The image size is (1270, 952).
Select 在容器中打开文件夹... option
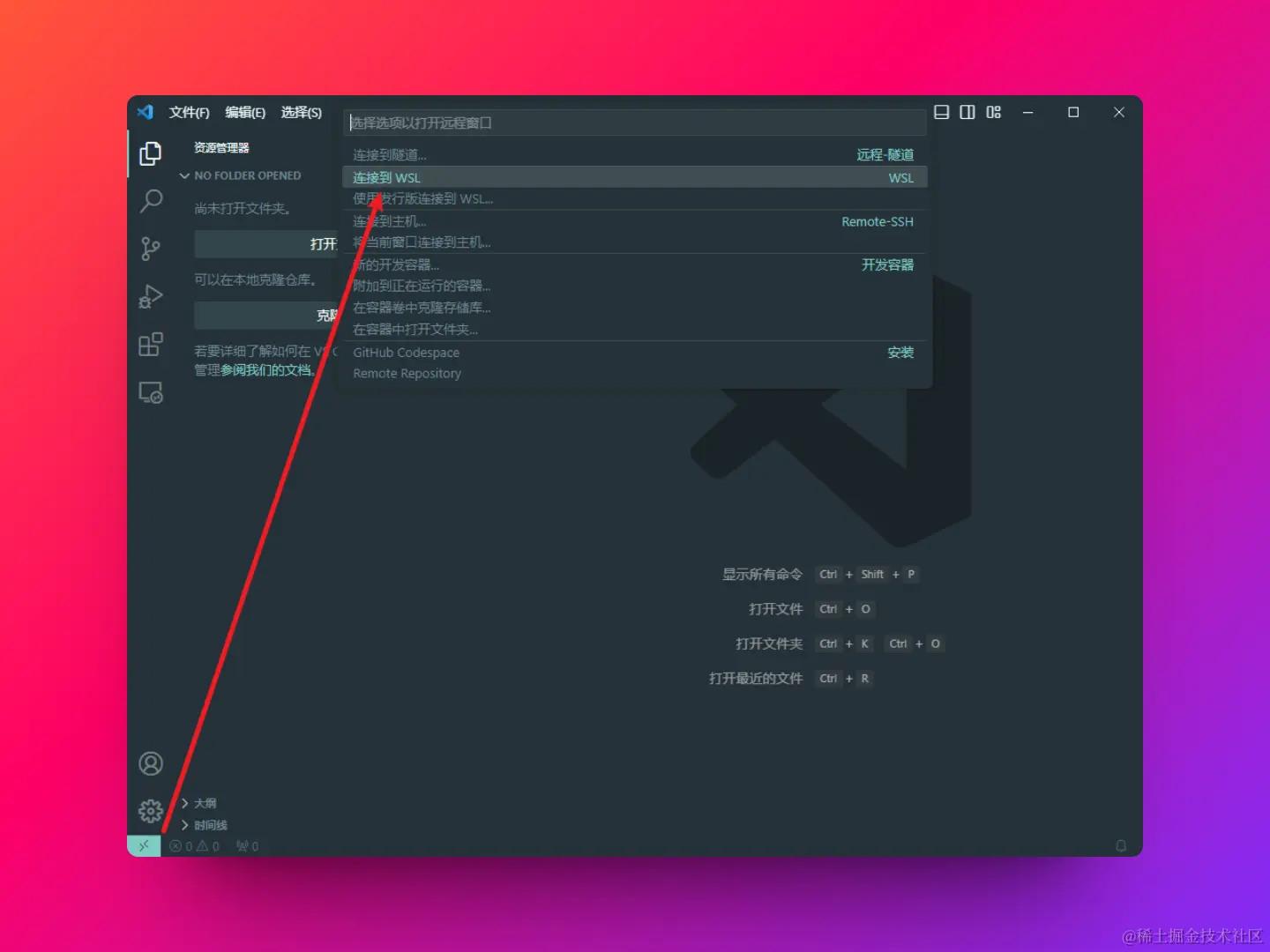coord(634,330)
